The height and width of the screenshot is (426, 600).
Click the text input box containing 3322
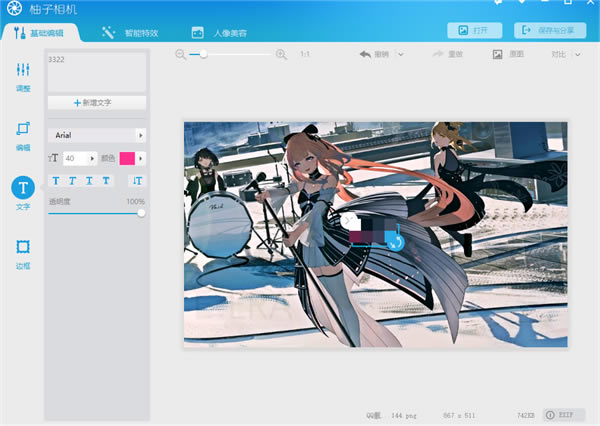click(97, 72)
